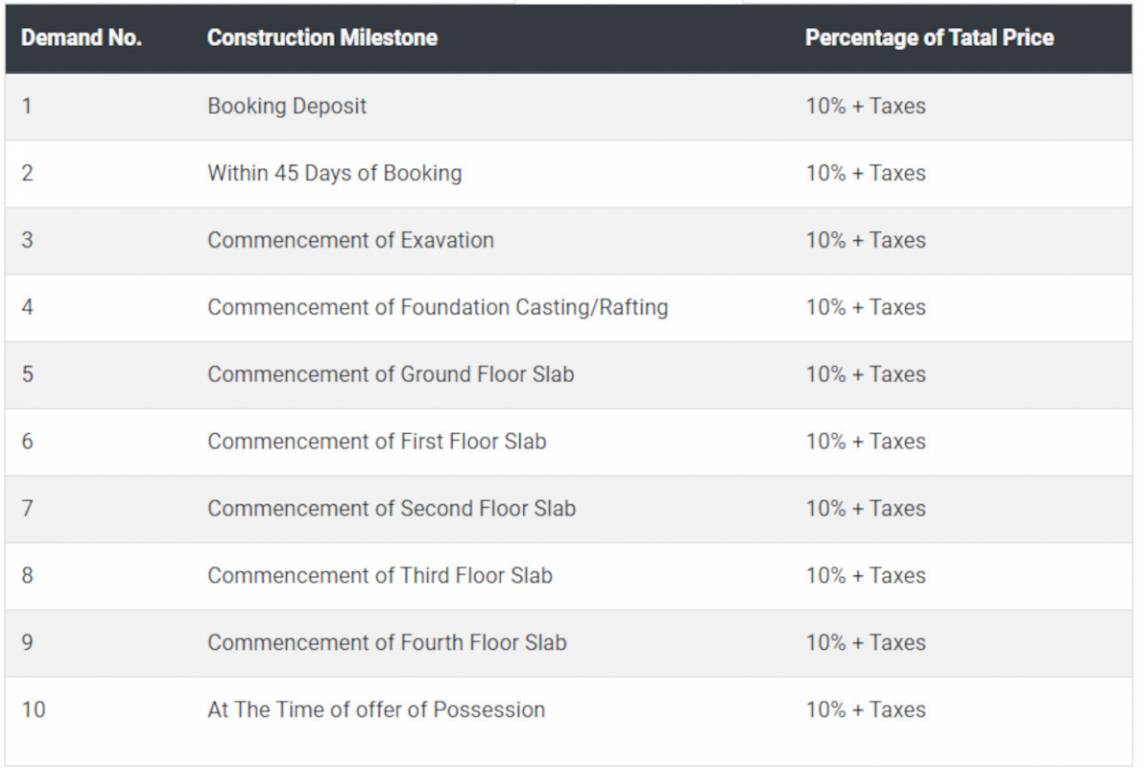This screenshot has height=768, width=1143.
Task: Click demand number 7 cell
Action: pos(27,508)
